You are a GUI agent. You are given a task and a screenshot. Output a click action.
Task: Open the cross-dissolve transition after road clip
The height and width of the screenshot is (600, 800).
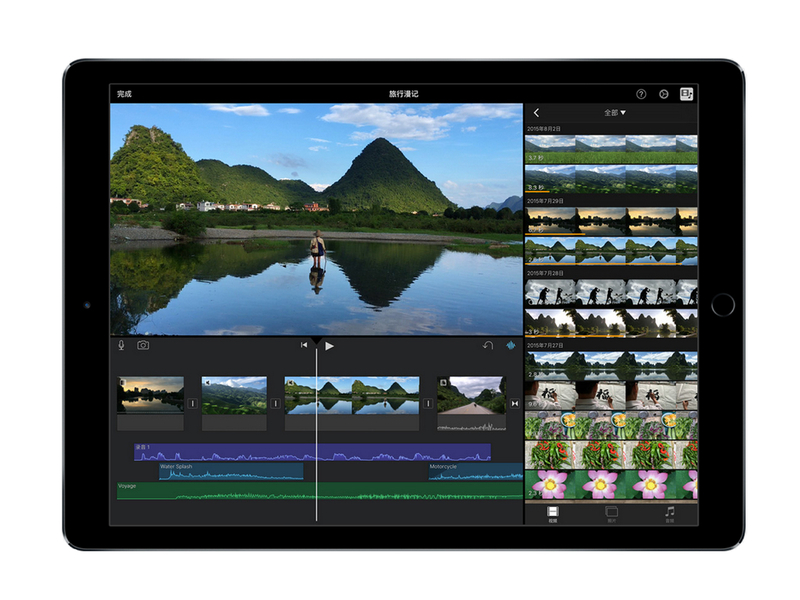point(515,404)
